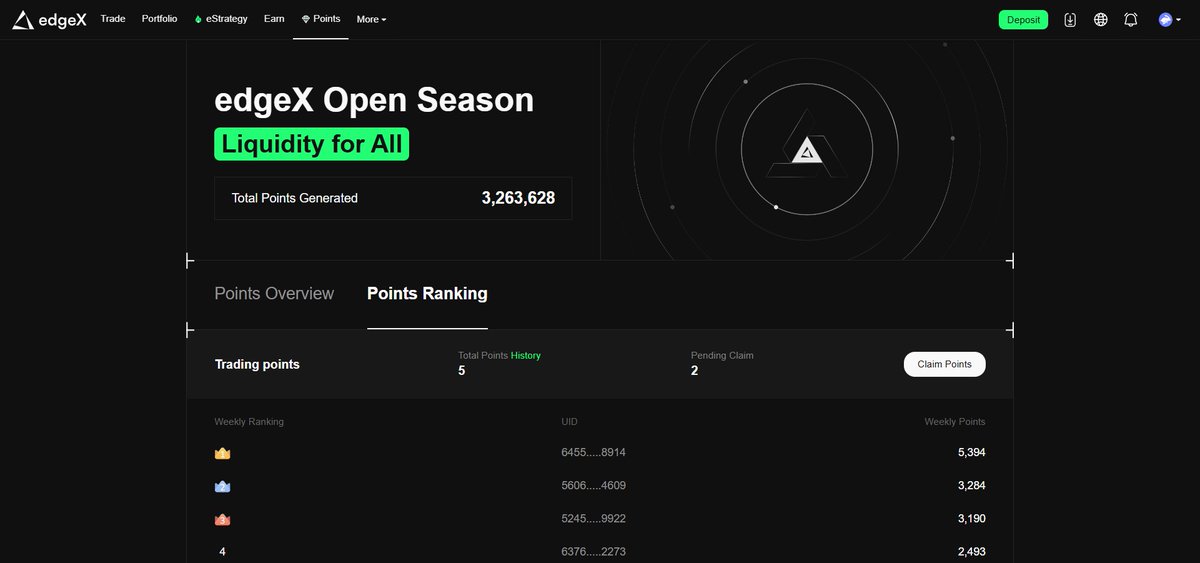
Task: Click the Trading points heading
Action: (x=257, y=364)
